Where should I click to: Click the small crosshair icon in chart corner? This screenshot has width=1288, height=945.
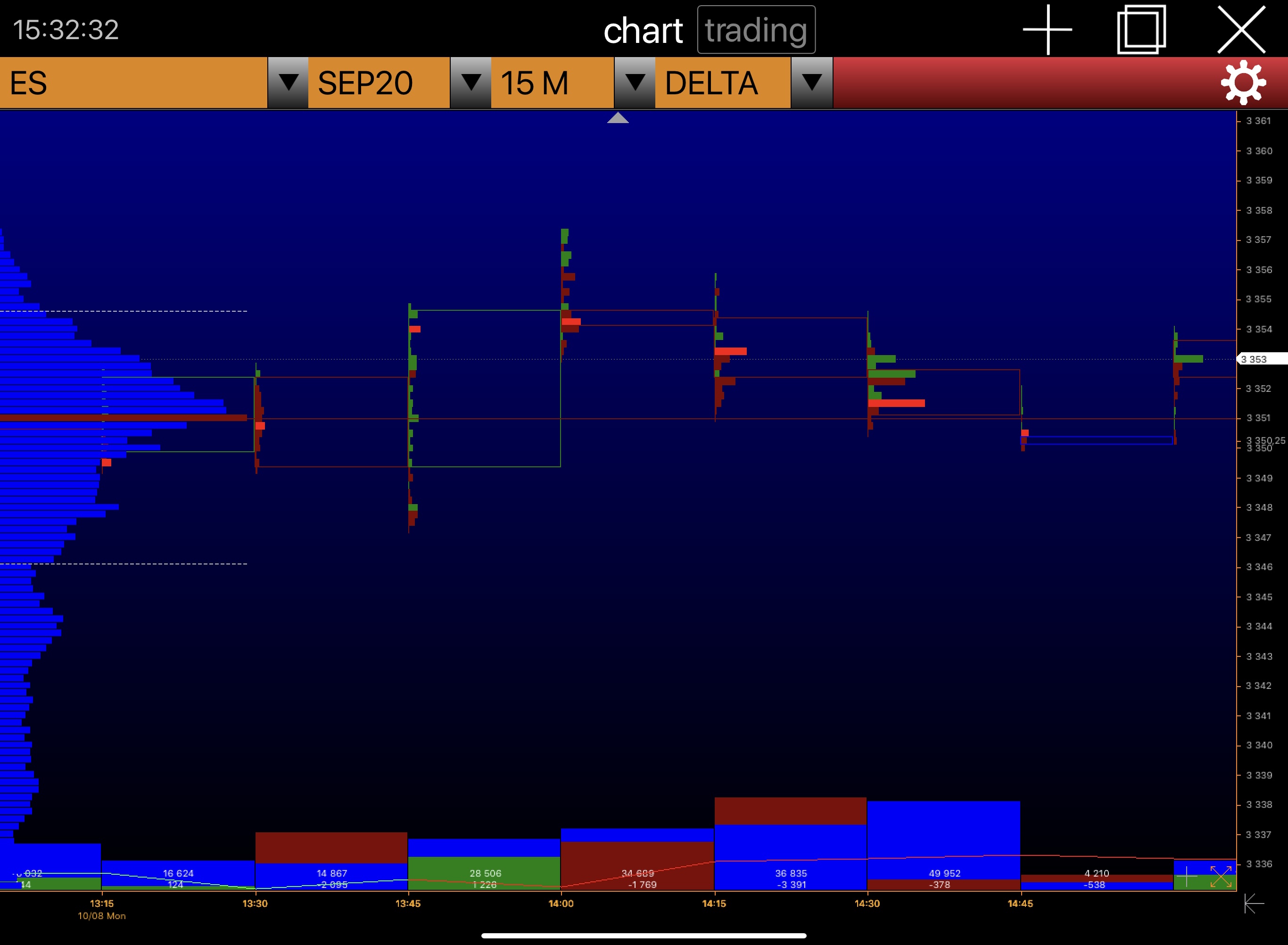1187,876
